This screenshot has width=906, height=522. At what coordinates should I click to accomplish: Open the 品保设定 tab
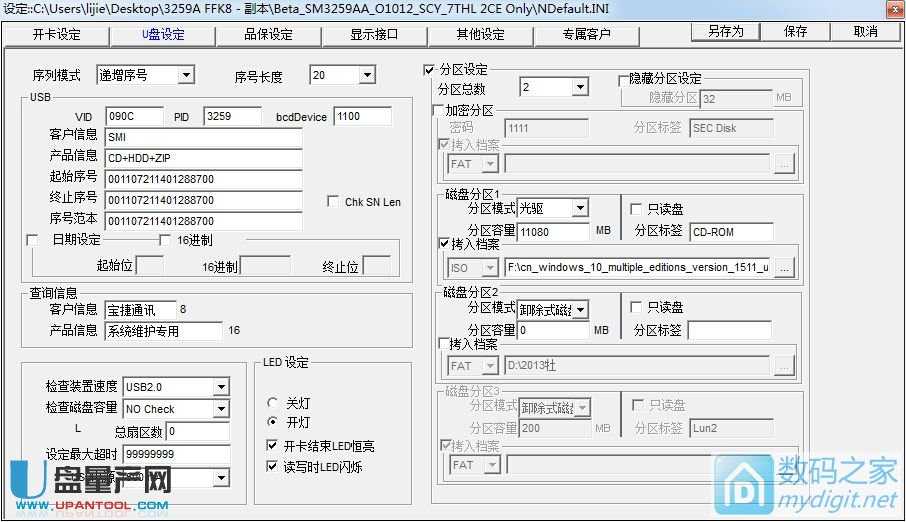point(268,34)
